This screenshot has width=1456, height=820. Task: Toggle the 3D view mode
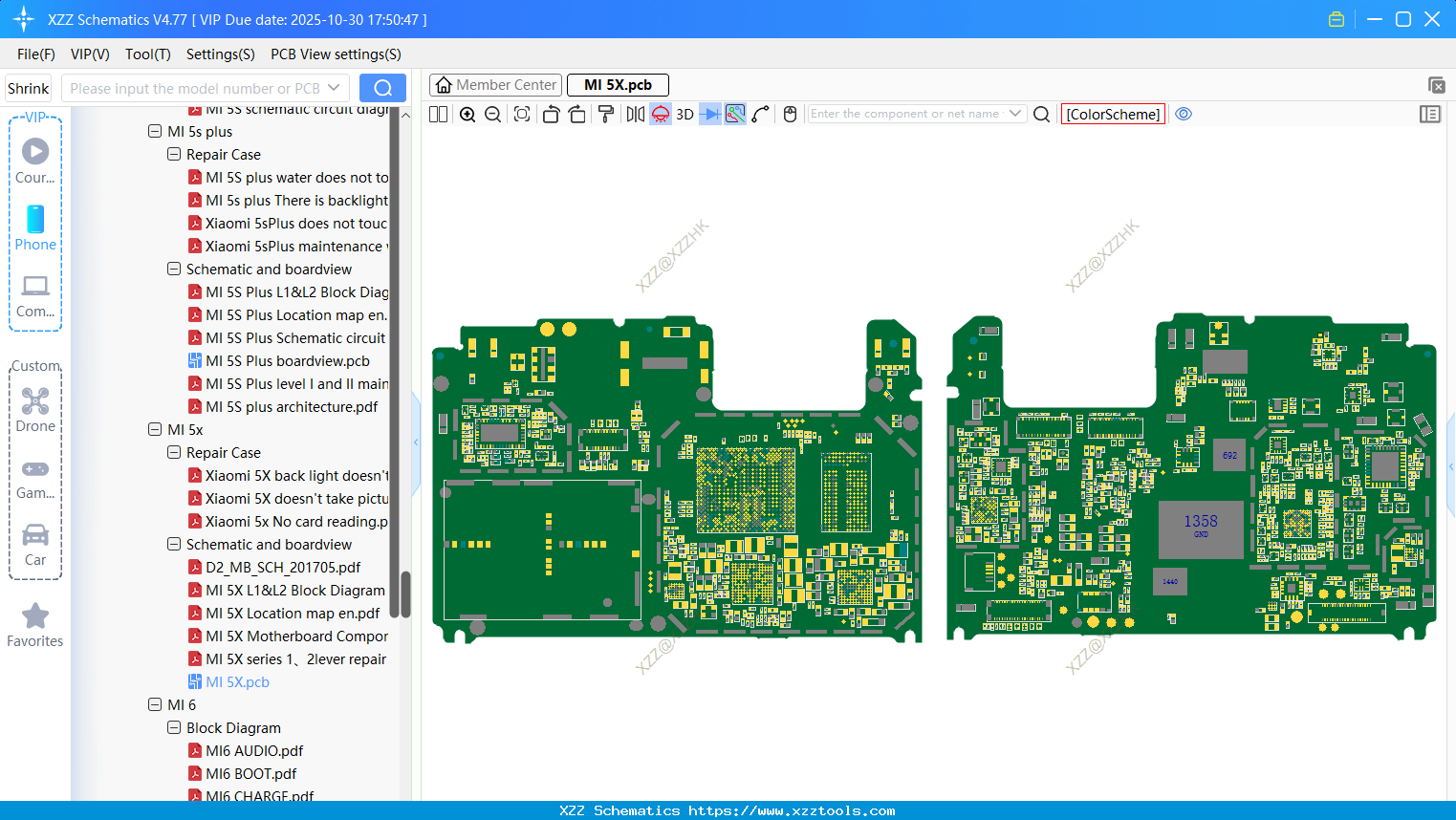pyautogui.click(x=685, y=115)
